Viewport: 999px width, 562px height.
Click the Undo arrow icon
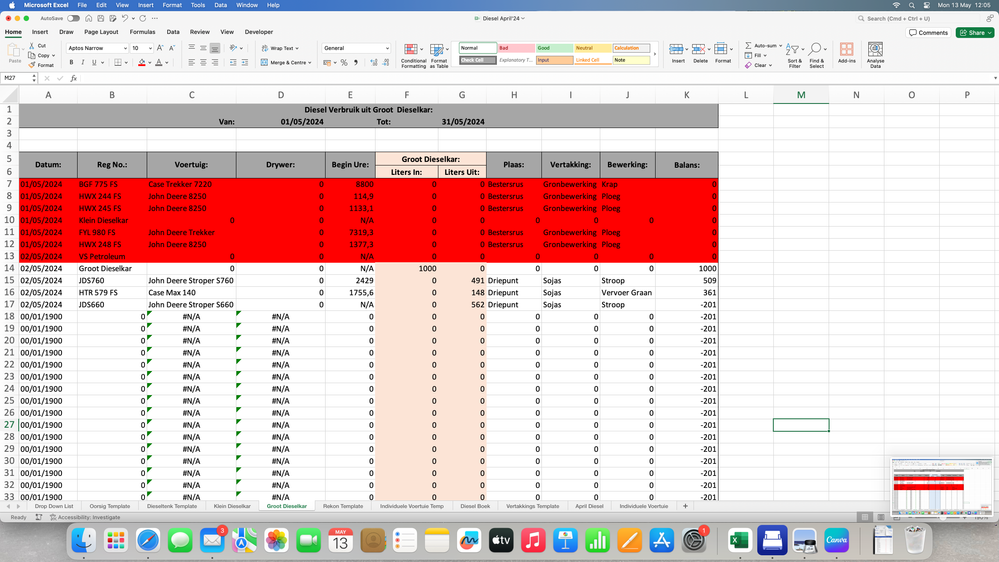click(125, 18)
